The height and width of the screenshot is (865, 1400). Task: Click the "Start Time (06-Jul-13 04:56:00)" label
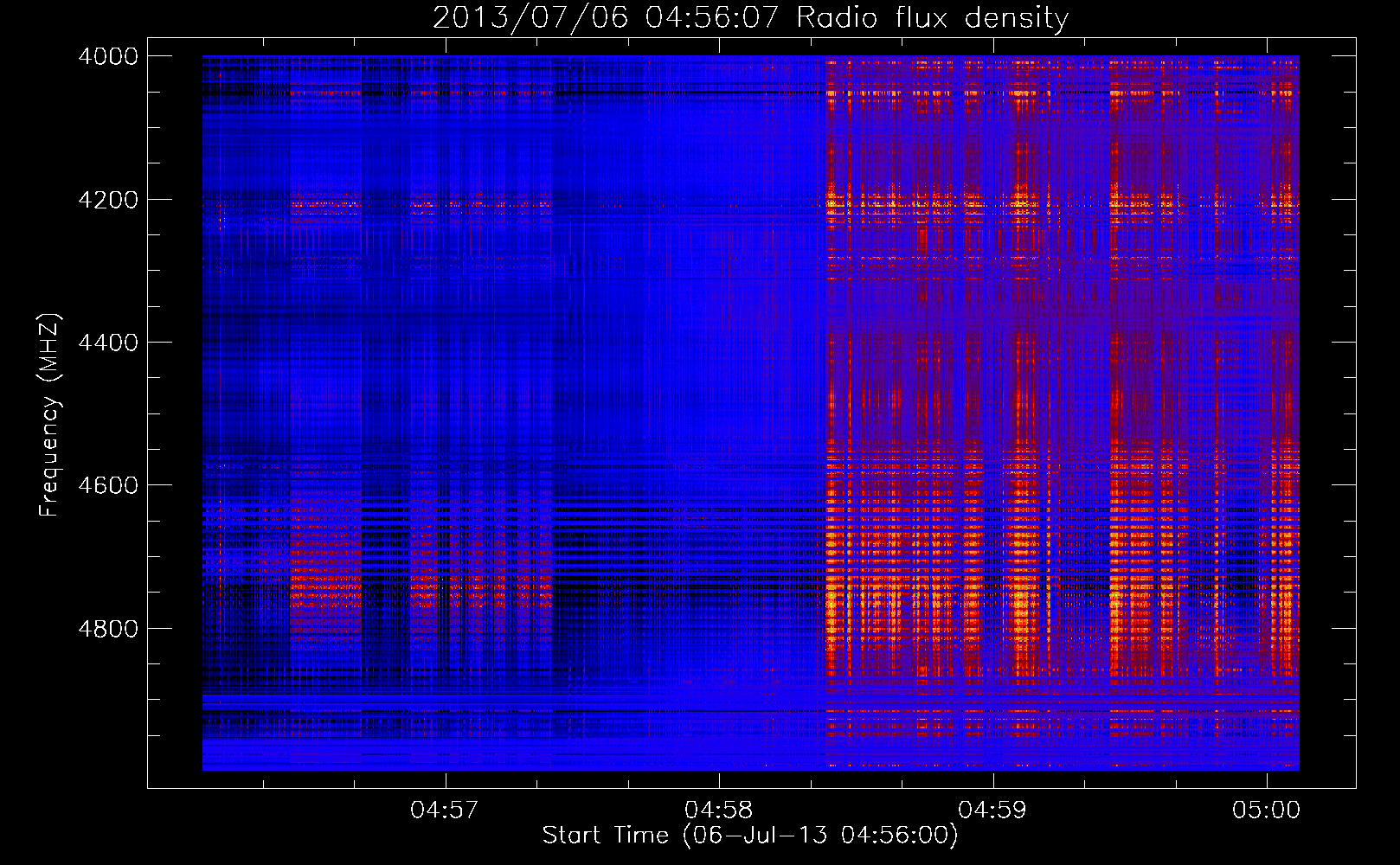coord(750,836)
